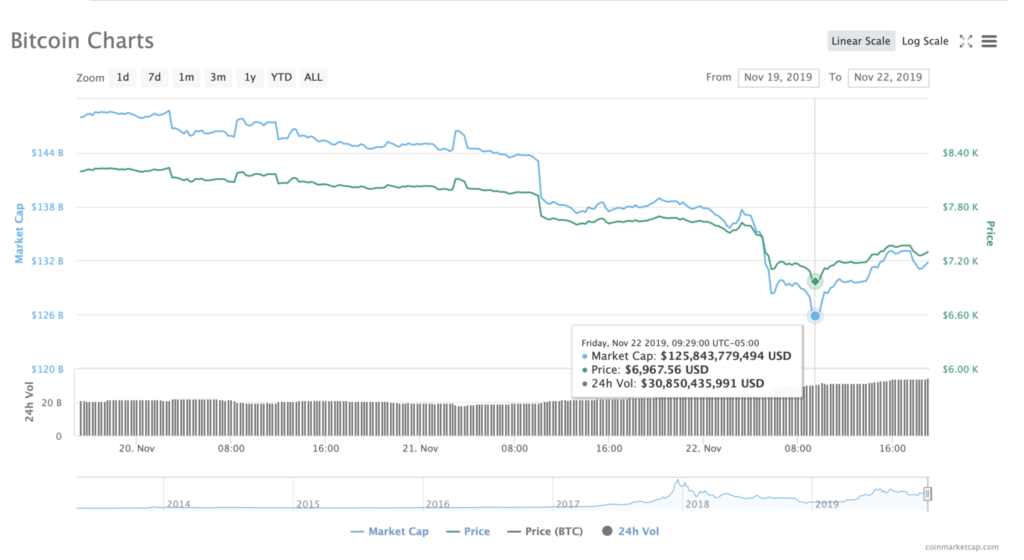Screen dimensions: 1024x560
Task: Toggle fullscreen chart view icon
Action: pos(966,41)
